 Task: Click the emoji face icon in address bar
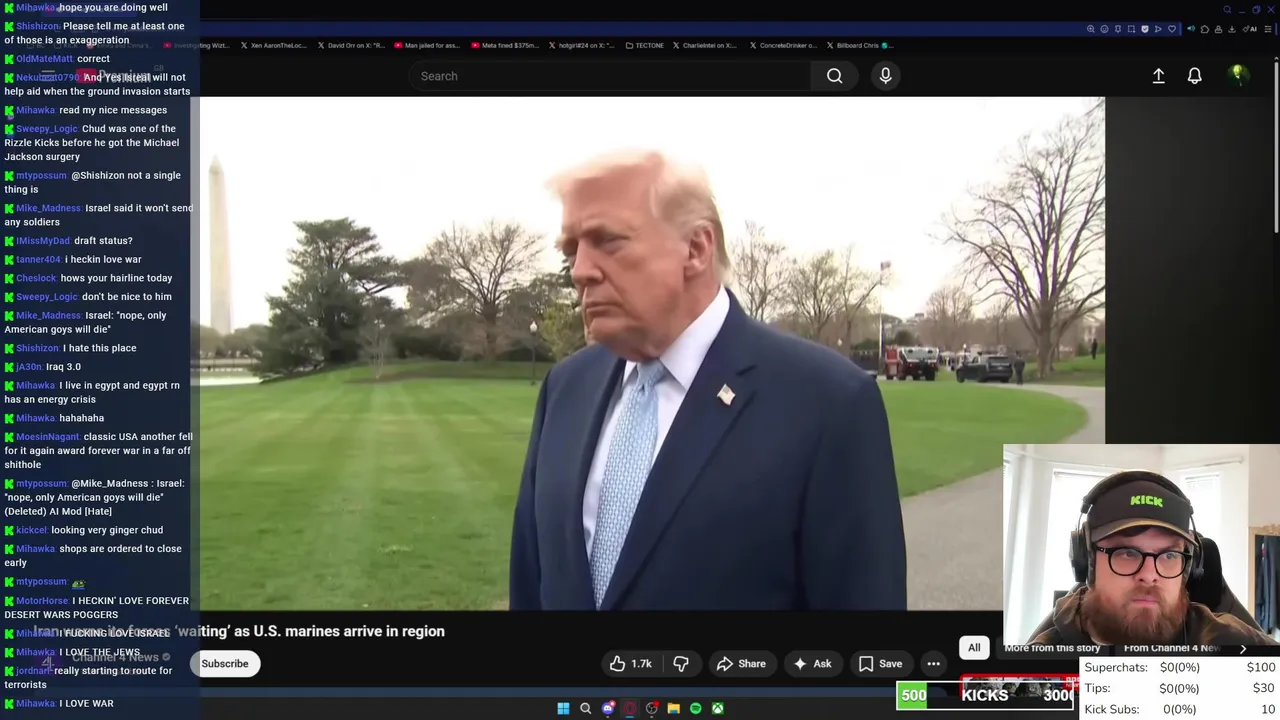1104,29
